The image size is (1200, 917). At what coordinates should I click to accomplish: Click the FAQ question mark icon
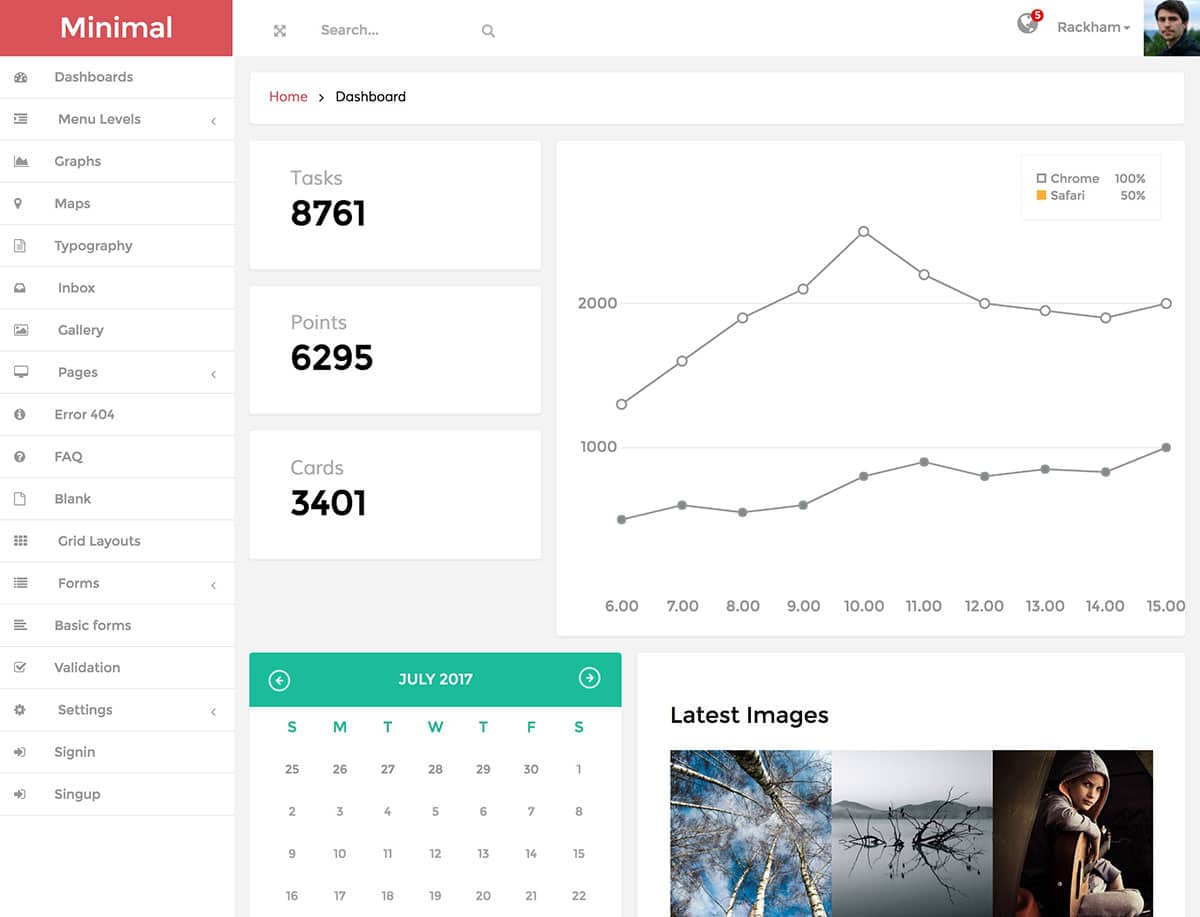tap(20, 456)
